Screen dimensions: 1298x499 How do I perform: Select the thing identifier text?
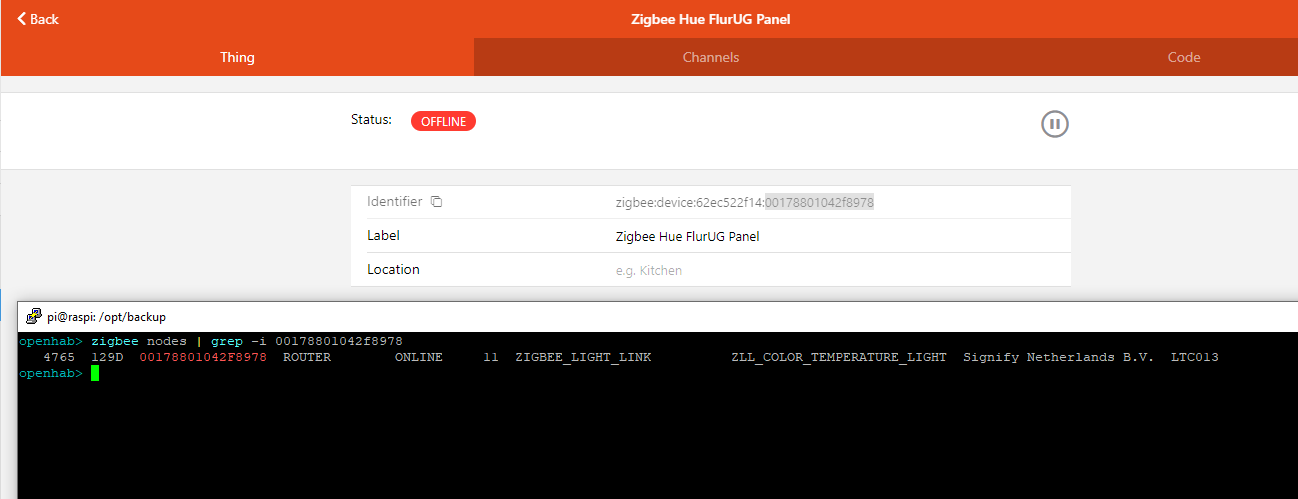(745, 202)
